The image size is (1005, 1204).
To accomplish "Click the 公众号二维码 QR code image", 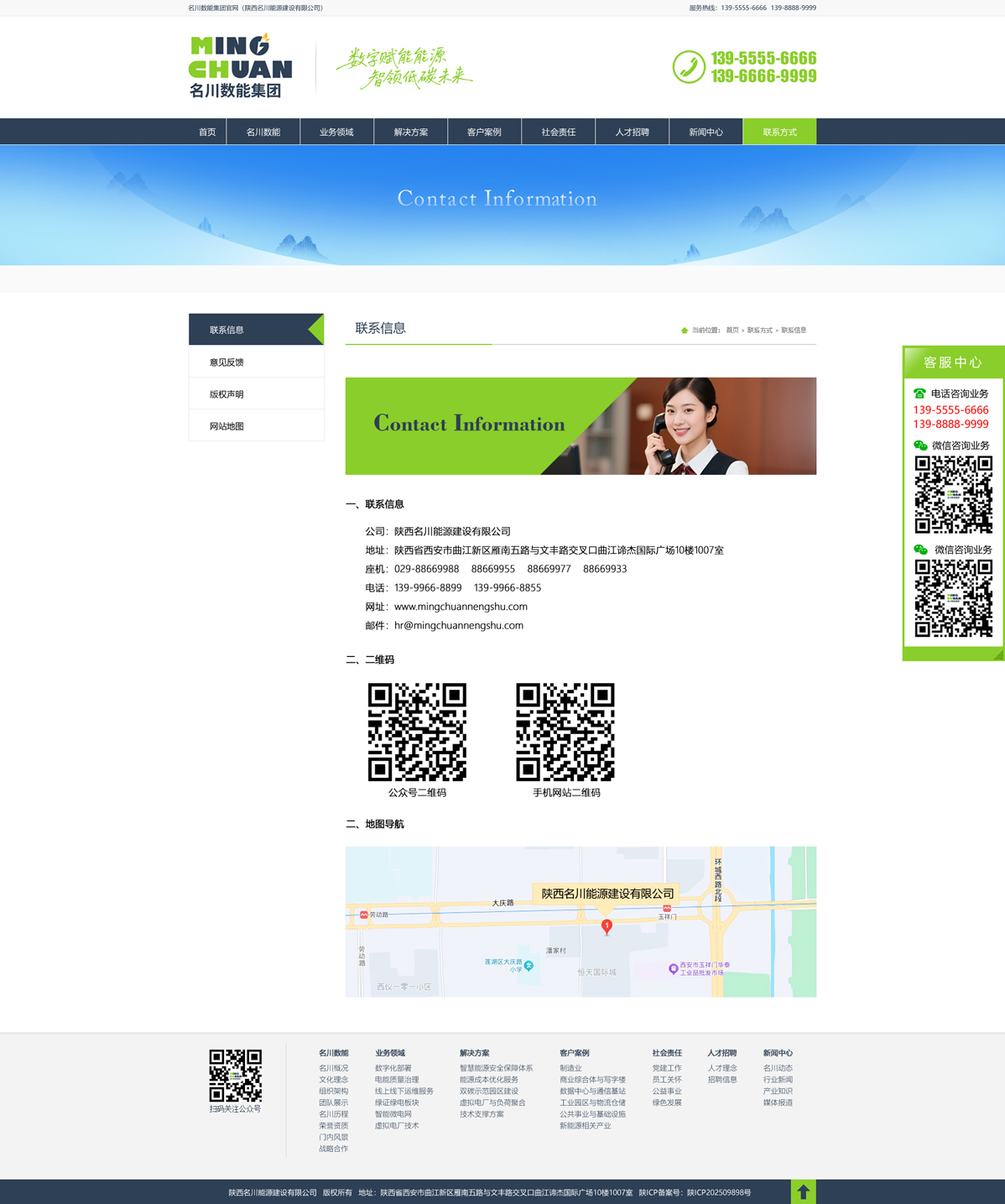I will 417,732.
